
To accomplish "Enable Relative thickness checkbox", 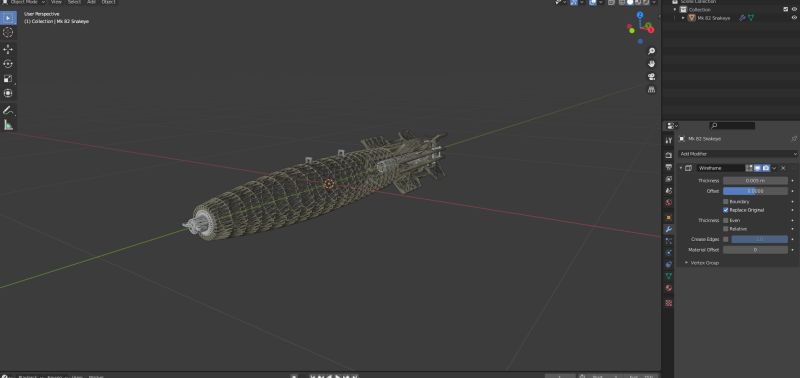I will pos(726,229).
